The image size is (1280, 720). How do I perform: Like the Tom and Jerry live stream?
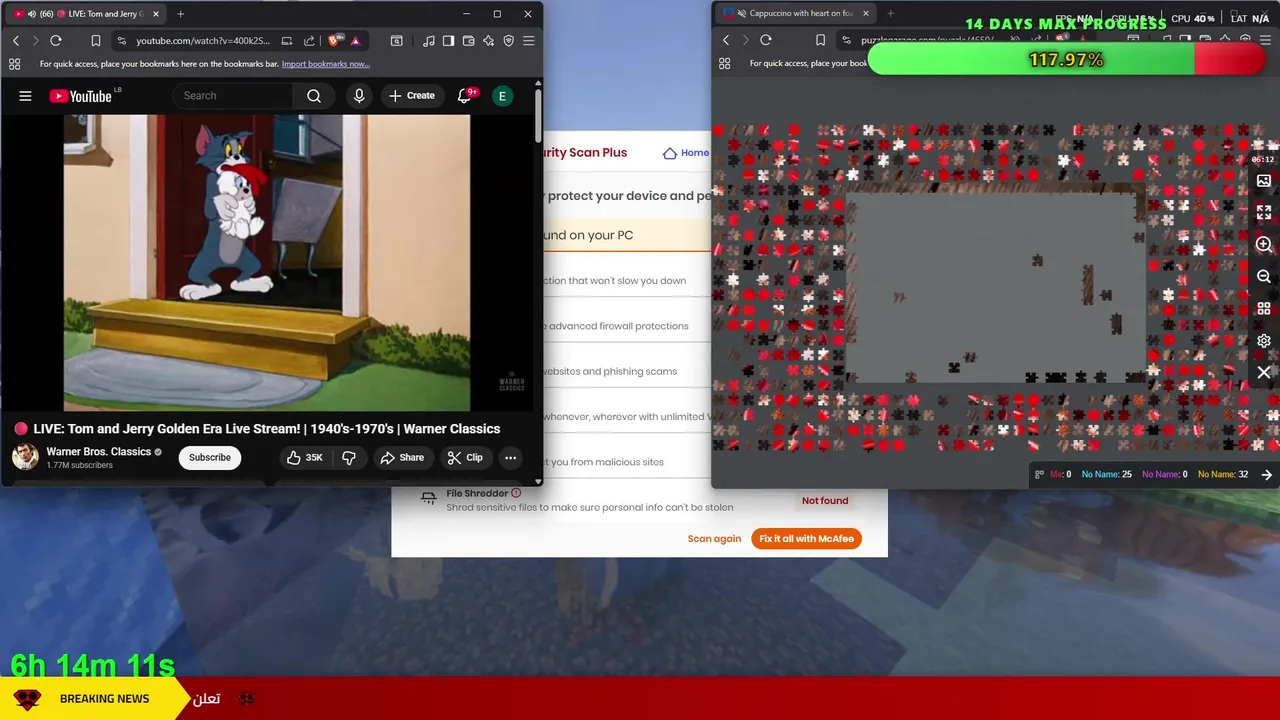click(x=304, y=458)
